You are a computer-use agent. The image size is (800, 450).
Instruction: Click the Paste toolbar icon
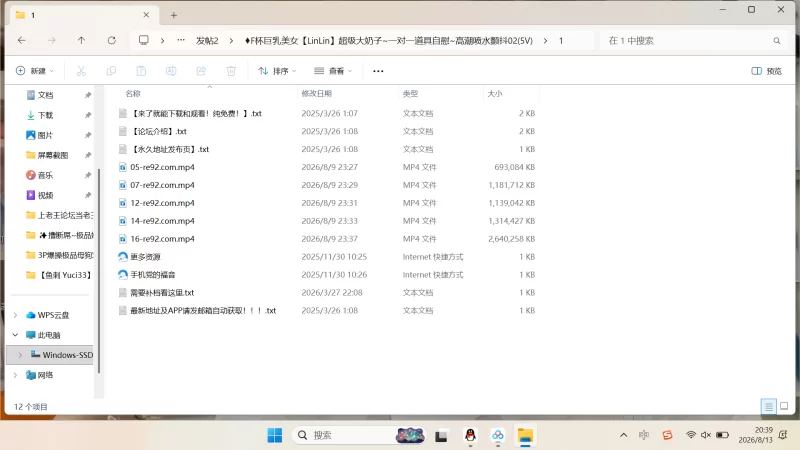pyautogui.click(x=141, y=71)
